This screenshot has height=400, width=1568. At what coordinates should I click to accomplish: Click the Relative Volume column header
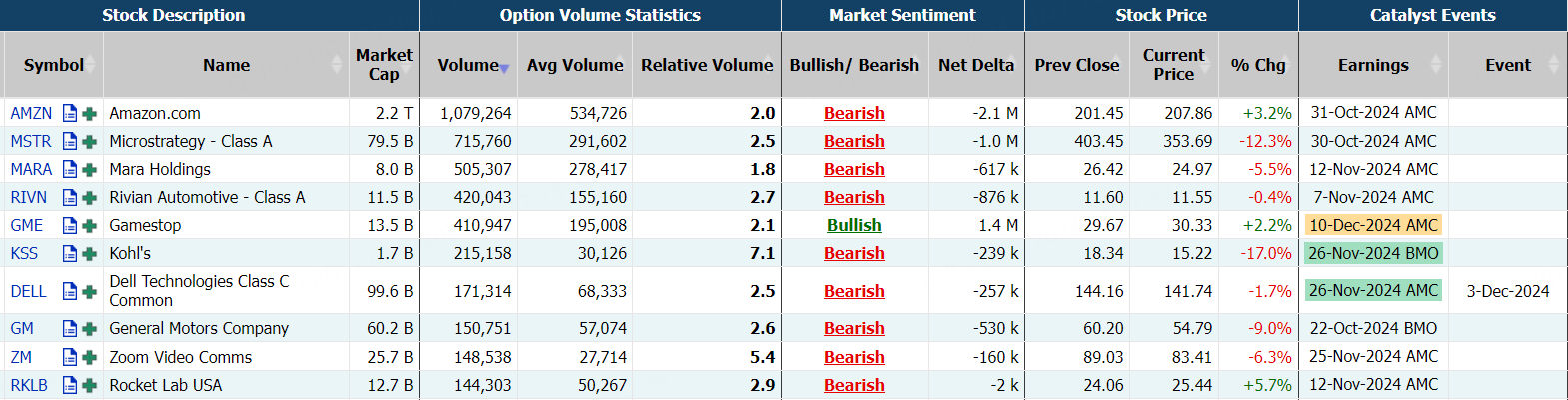click(x=707, y=65)
